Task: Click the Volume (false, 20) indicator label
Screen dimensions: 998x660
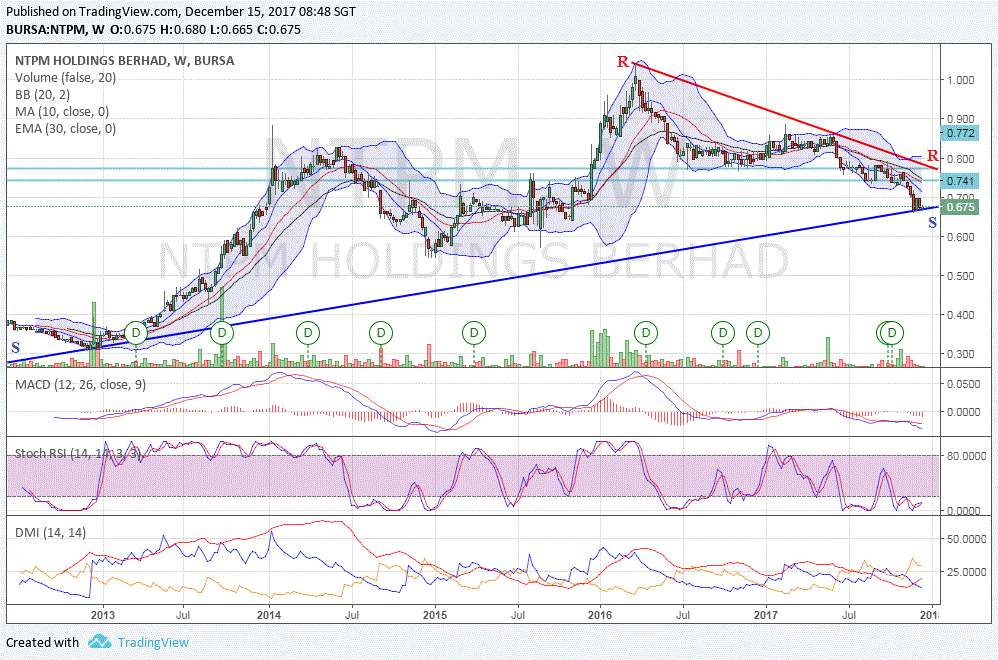Action: (66, 78)
